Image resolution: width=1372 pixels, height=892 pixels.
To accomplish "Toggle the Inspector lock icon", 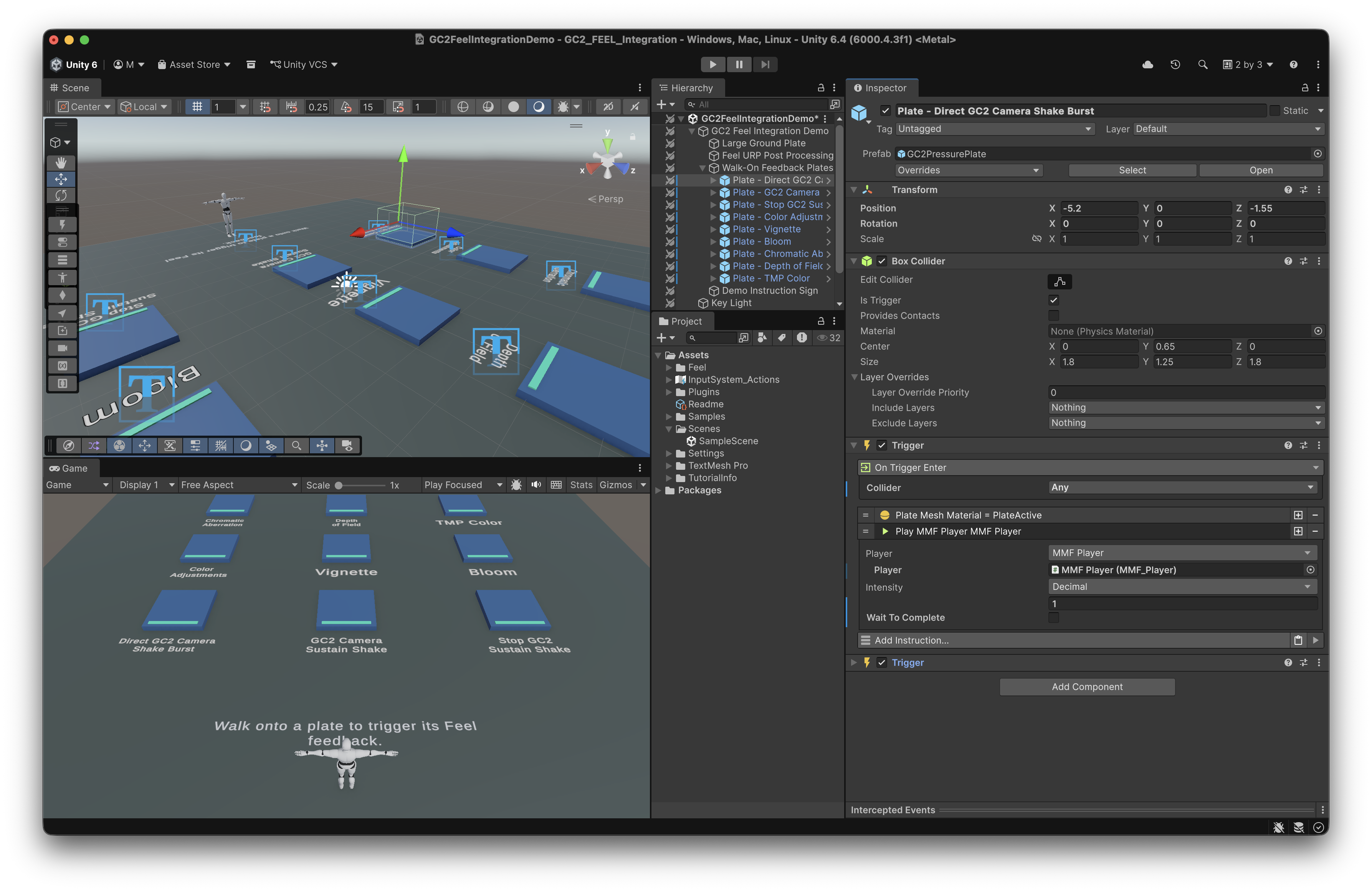I will (1304, 88).
